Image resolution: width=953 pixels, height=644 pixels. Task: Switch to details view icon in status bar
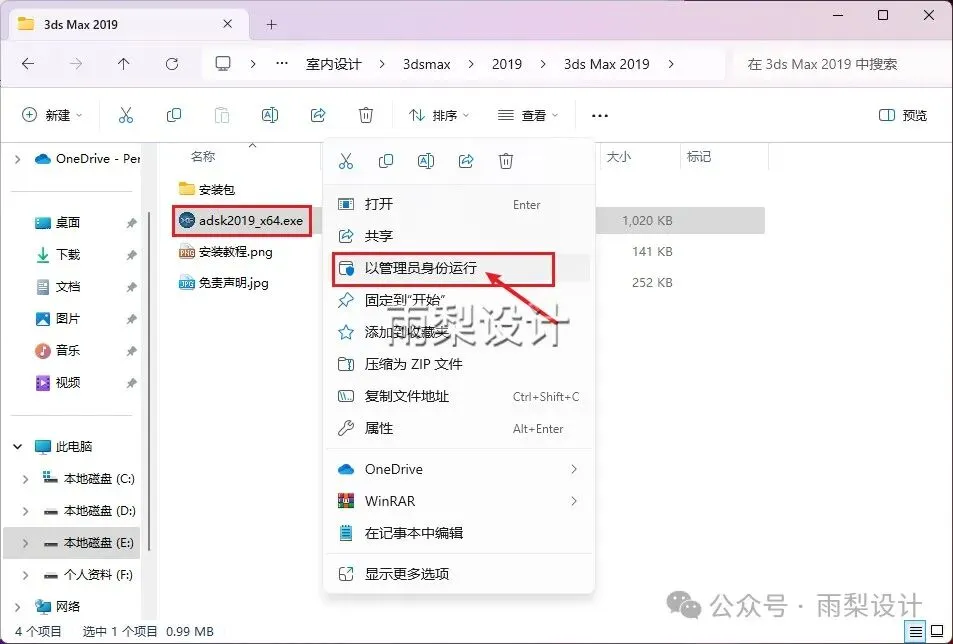pos(916,632)
